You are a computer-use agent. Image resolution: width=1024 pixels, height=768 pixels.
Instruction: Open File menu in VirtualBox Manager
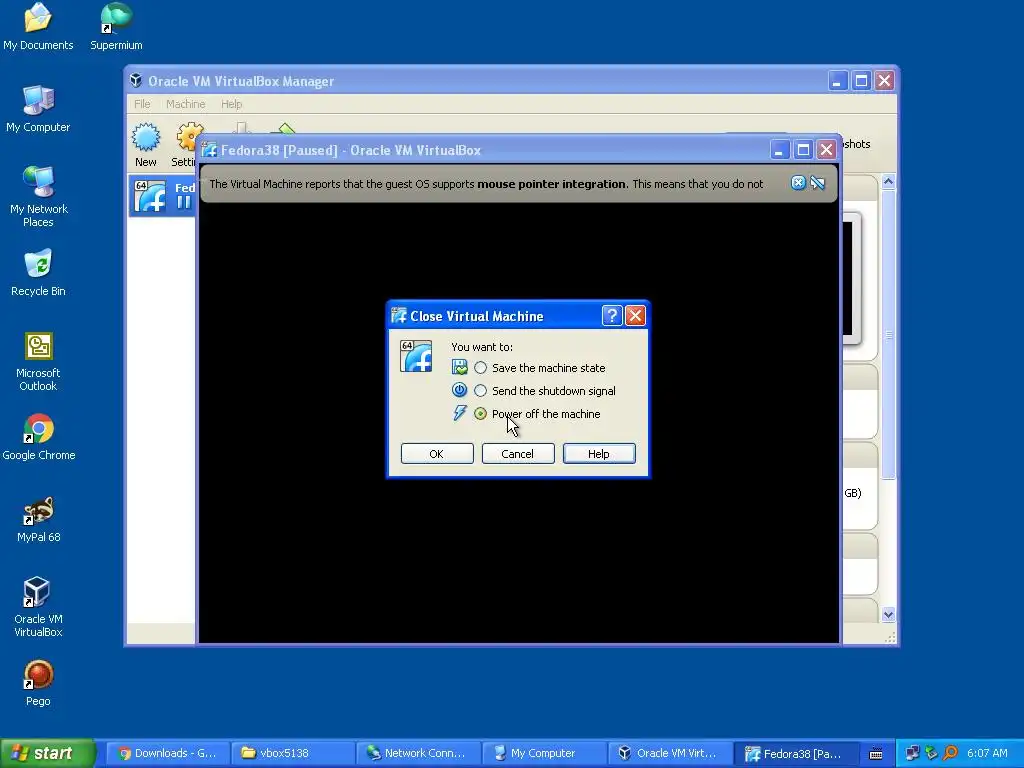pyautogui.click(x=142, y=104)
